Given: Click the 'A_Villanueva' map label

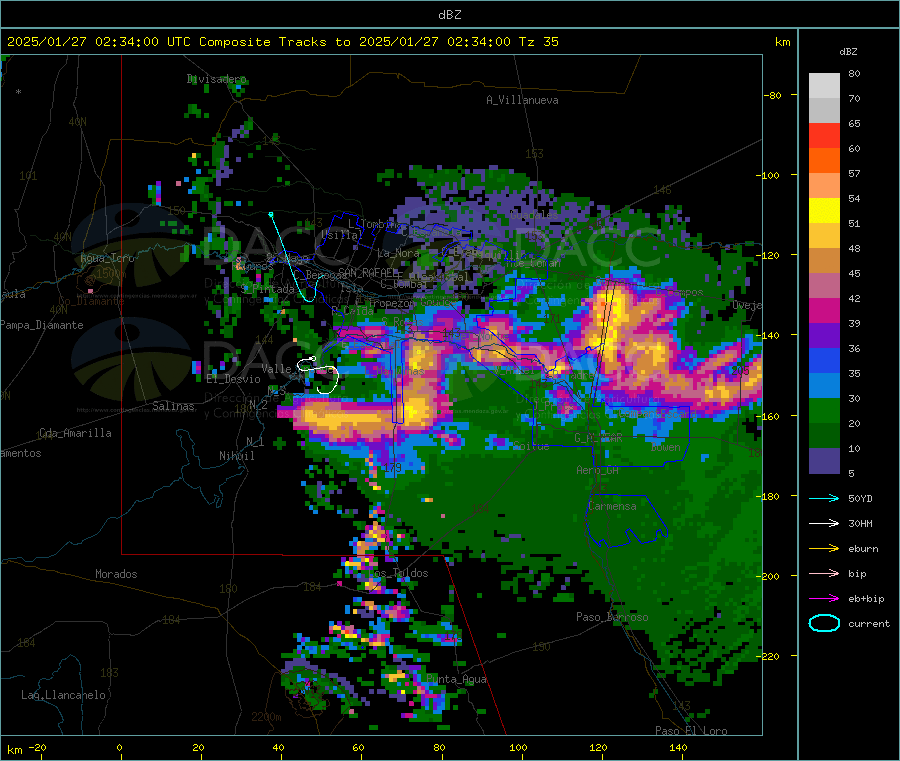Looking at the screenshot, I should pos(522,100).
